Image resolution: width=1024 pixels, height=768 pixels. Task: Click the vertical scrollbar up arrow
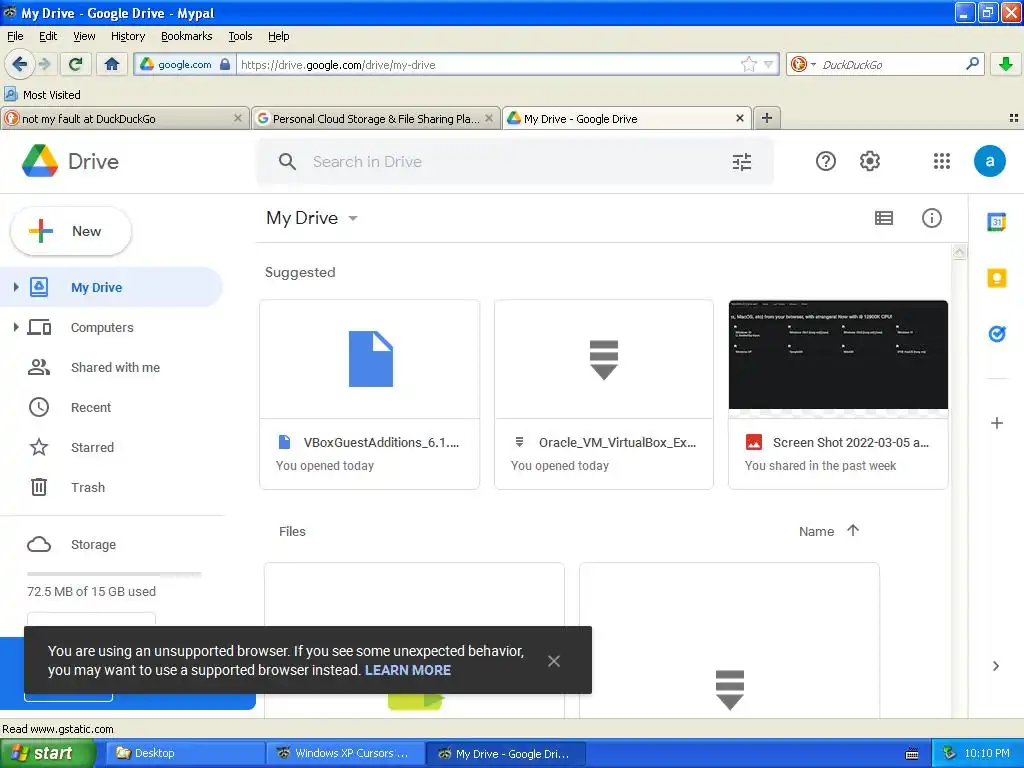coord(959,252)
